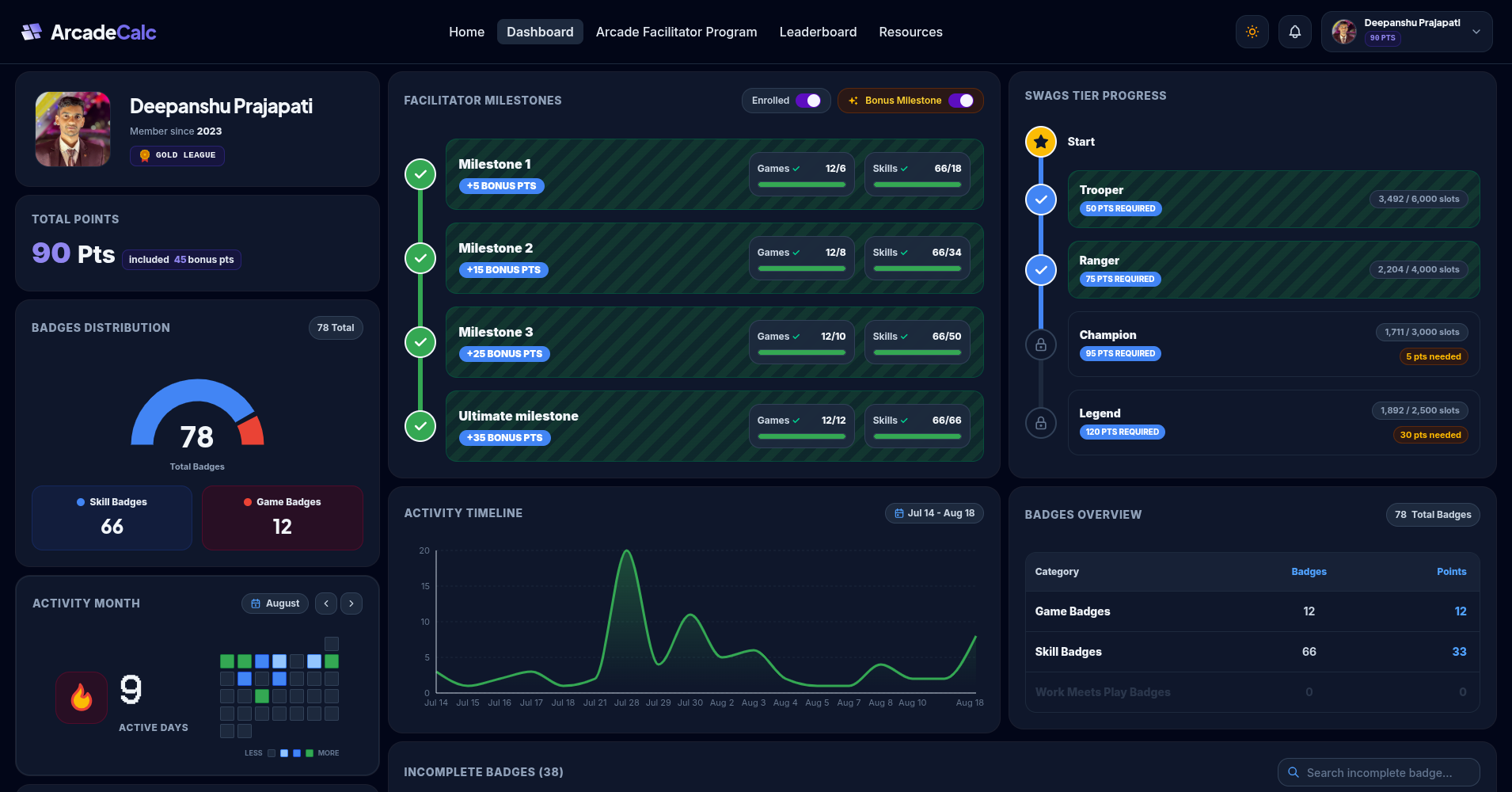Click the 78 Total badge pill
The image size is (1512, 792).
click(x=336, y=328)
